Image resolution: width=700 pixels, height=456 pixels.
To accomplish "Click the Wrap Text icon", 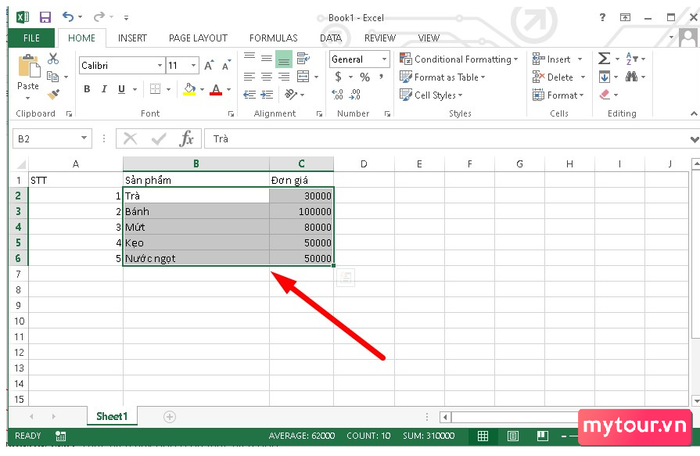I will (x=304, y=58).
